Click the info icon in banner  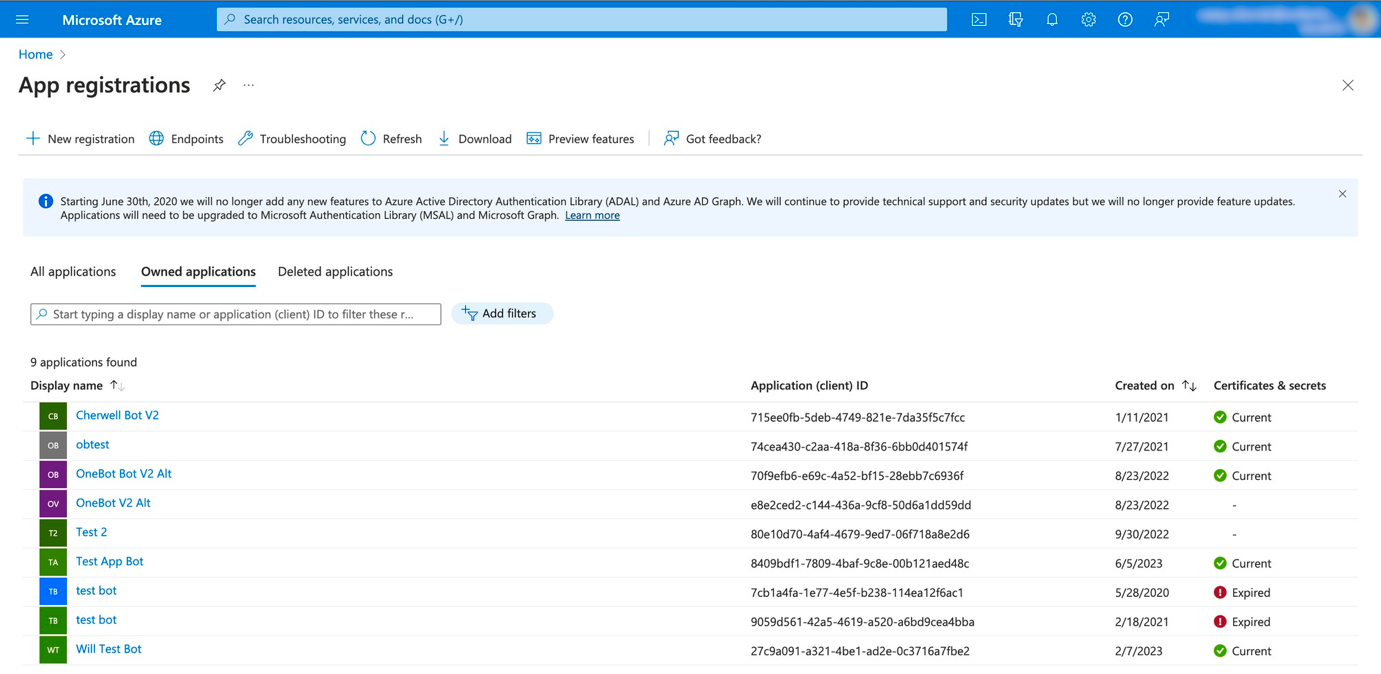(x=45, y=201)
